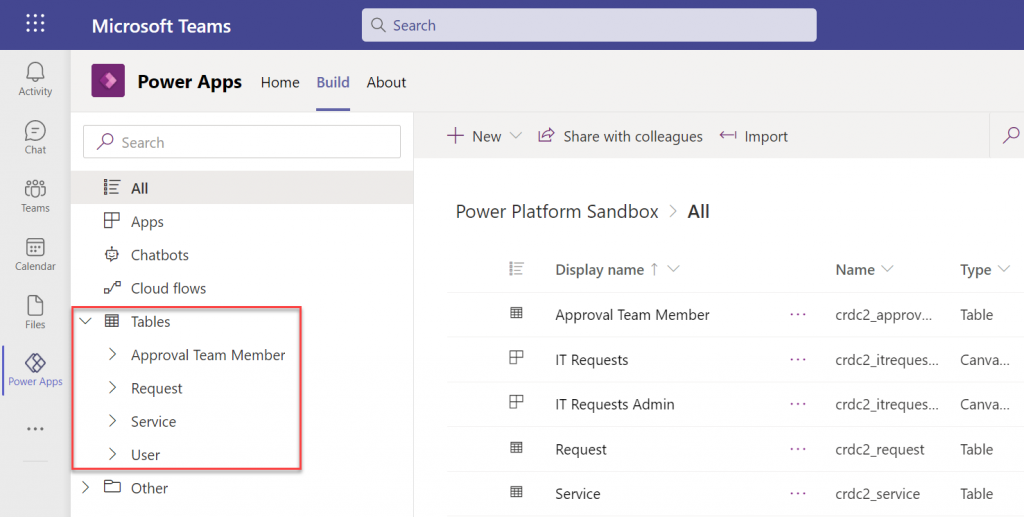Click the Power Apps logo icon
This screenshot has width=1024, height=517.
point(108,81)
